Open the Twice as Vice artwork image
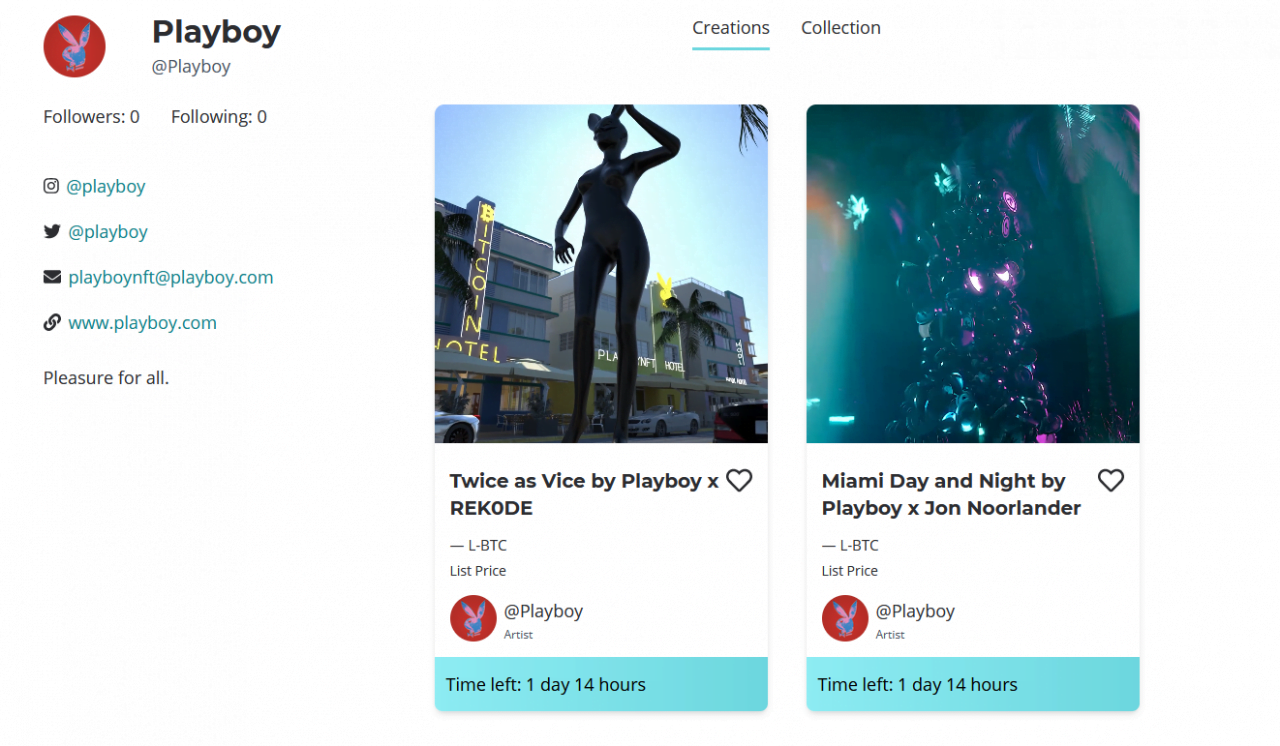1280x746 pixels. [x=601, y=273]
